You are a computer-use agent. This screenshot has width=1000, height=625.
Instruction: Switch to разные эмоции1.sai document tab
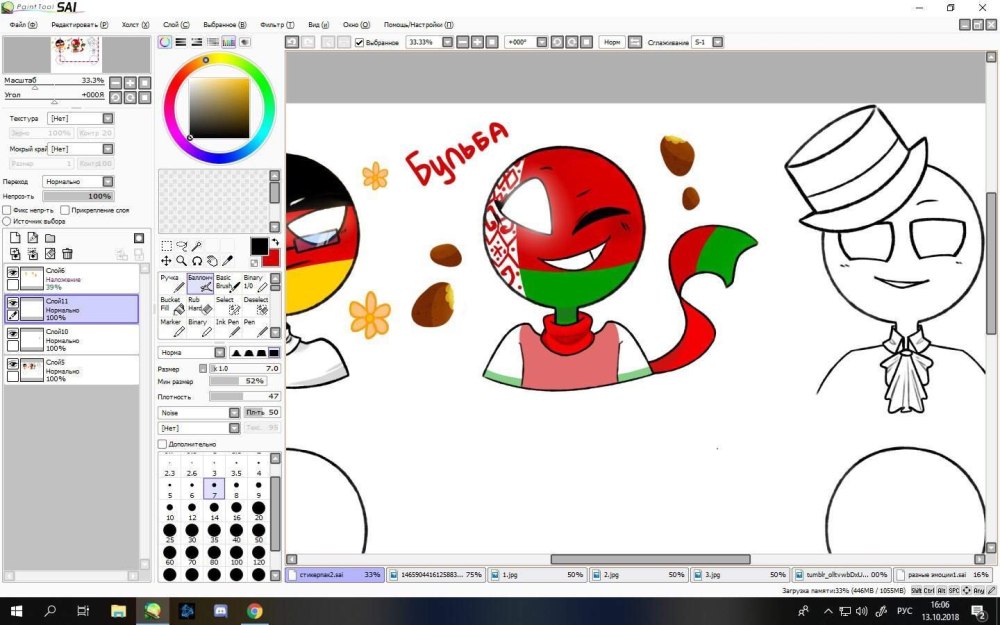click(943, 575)
